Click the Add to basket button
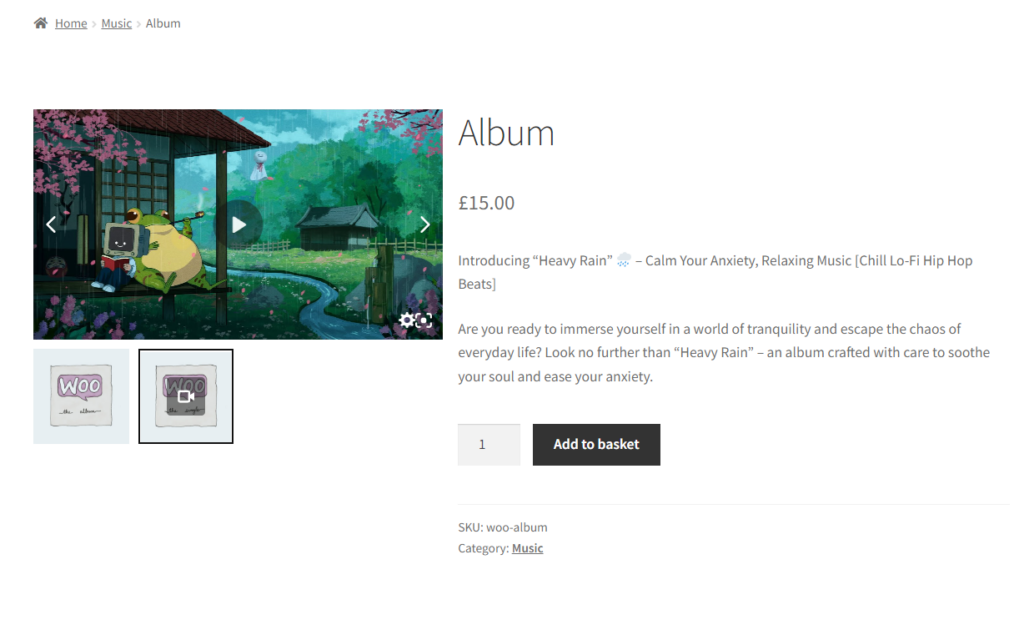 [x=596, y=445]
